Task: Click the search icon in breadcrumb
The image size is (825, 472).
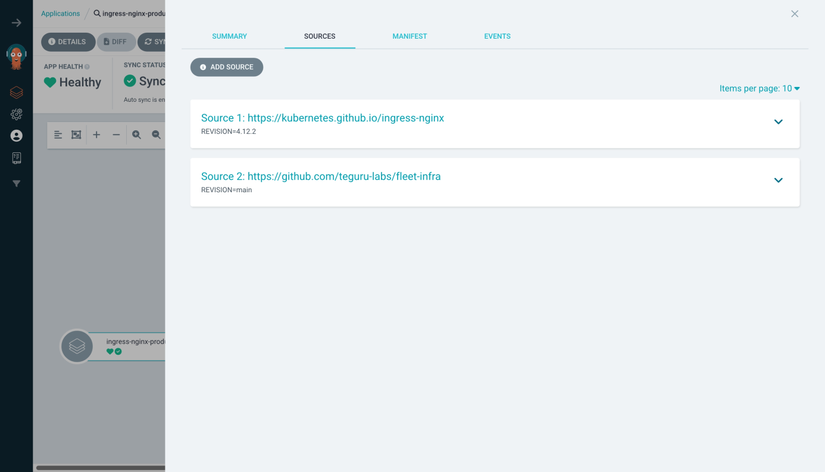Action: click(x=97, y=13)
